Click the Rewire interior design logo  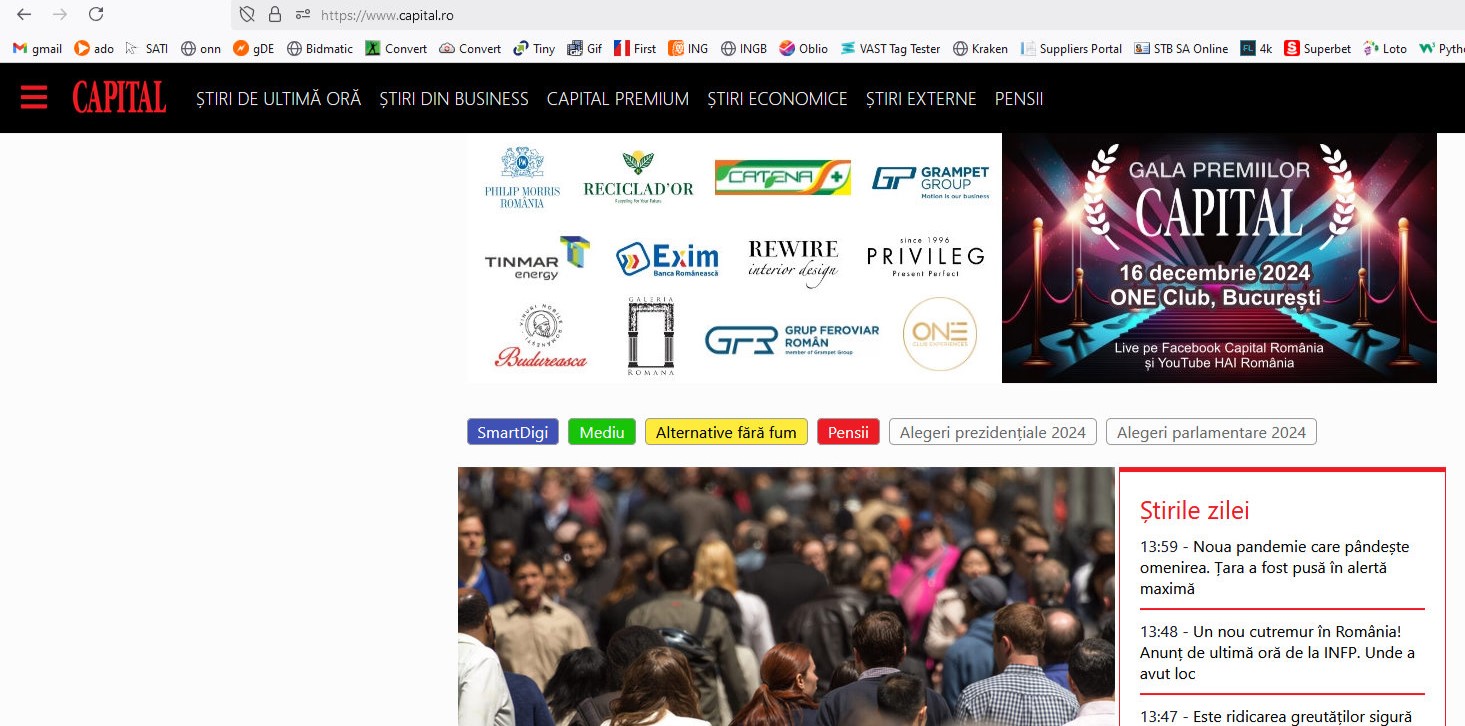point(793,263)
